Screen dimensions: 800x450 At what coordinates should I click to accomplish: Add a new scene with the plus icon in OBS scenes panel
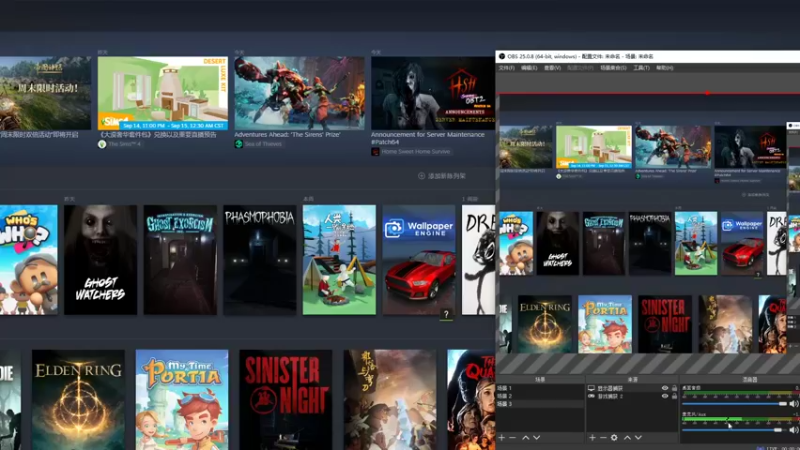[x=502, y=437]
